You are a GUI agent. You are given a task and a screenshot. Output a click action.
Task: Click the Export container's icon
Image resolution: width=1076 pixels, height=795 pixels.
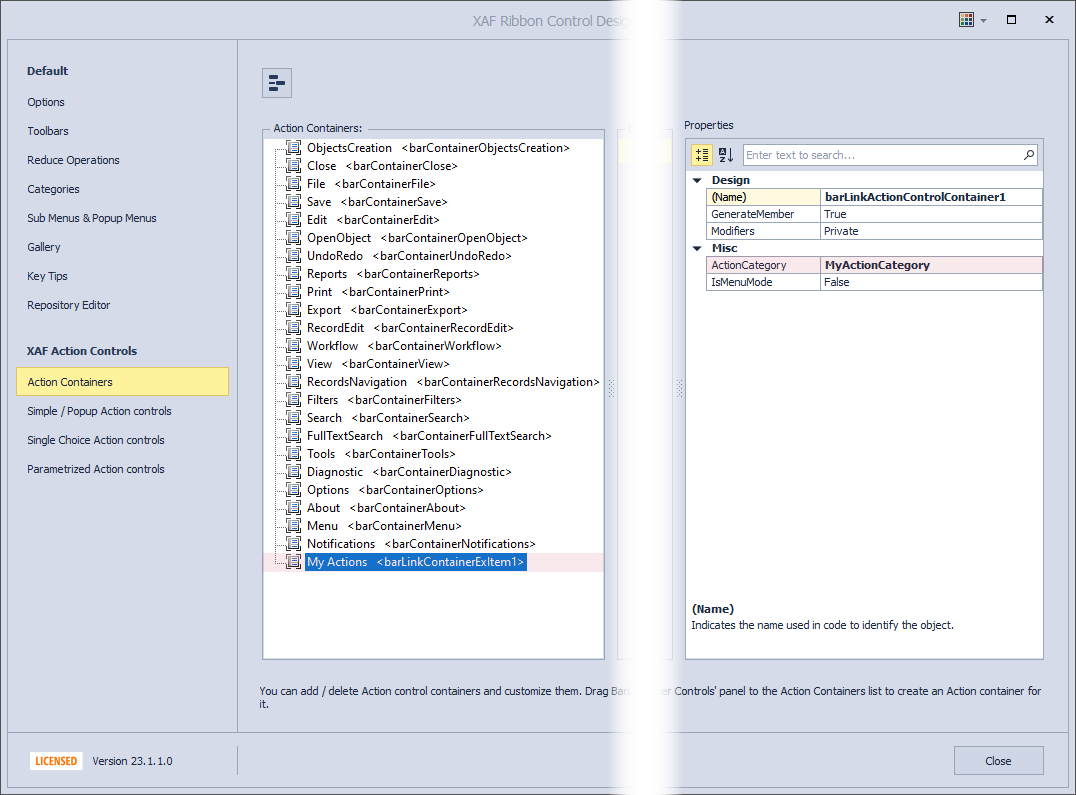coord(294,309)
